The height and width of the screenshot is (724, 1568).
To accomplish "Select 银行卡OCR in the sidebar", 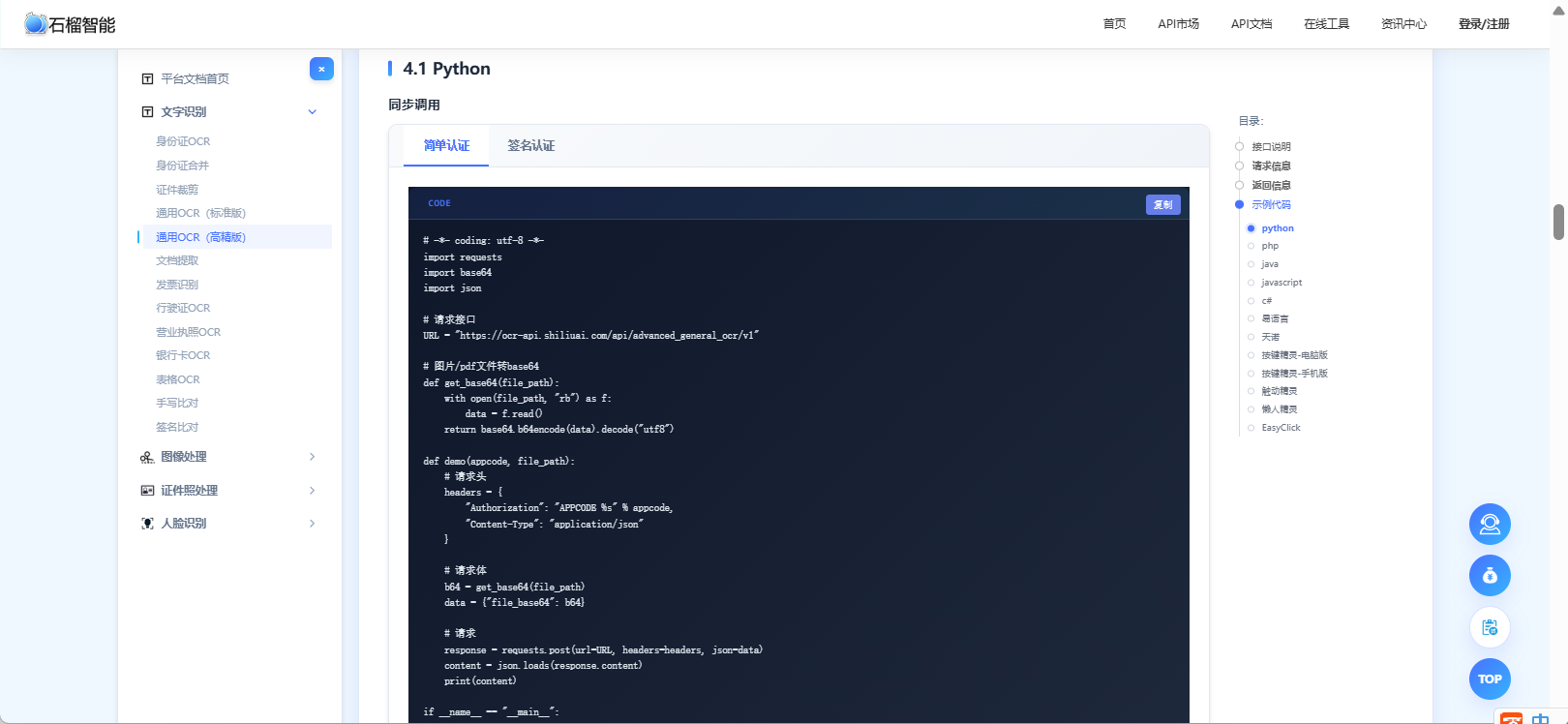I will click(183, 355).
